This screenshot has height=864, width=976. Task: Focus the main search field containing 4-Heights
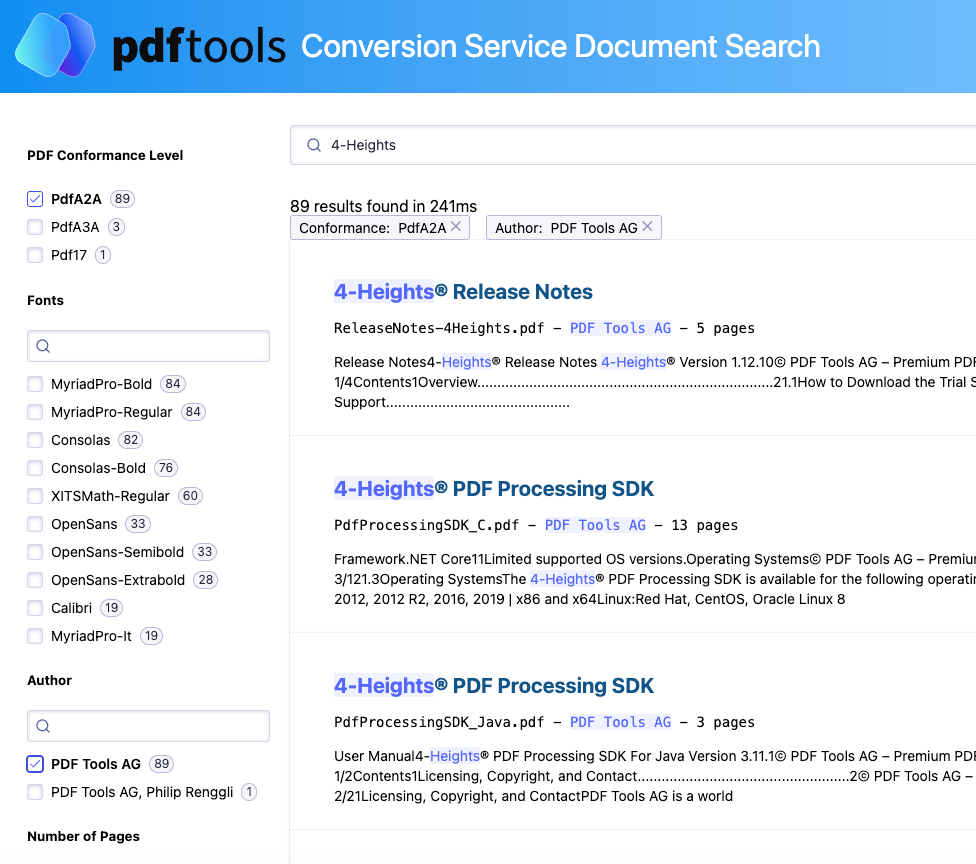click(x=633, y=145)
